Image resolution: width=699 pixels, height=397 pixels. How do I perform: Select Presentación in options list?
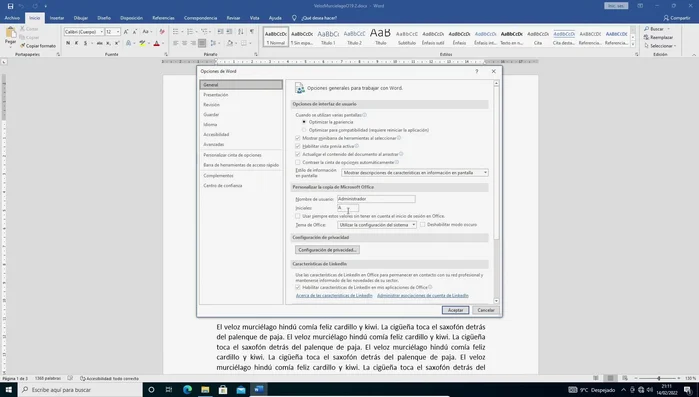tap(241, 95)
